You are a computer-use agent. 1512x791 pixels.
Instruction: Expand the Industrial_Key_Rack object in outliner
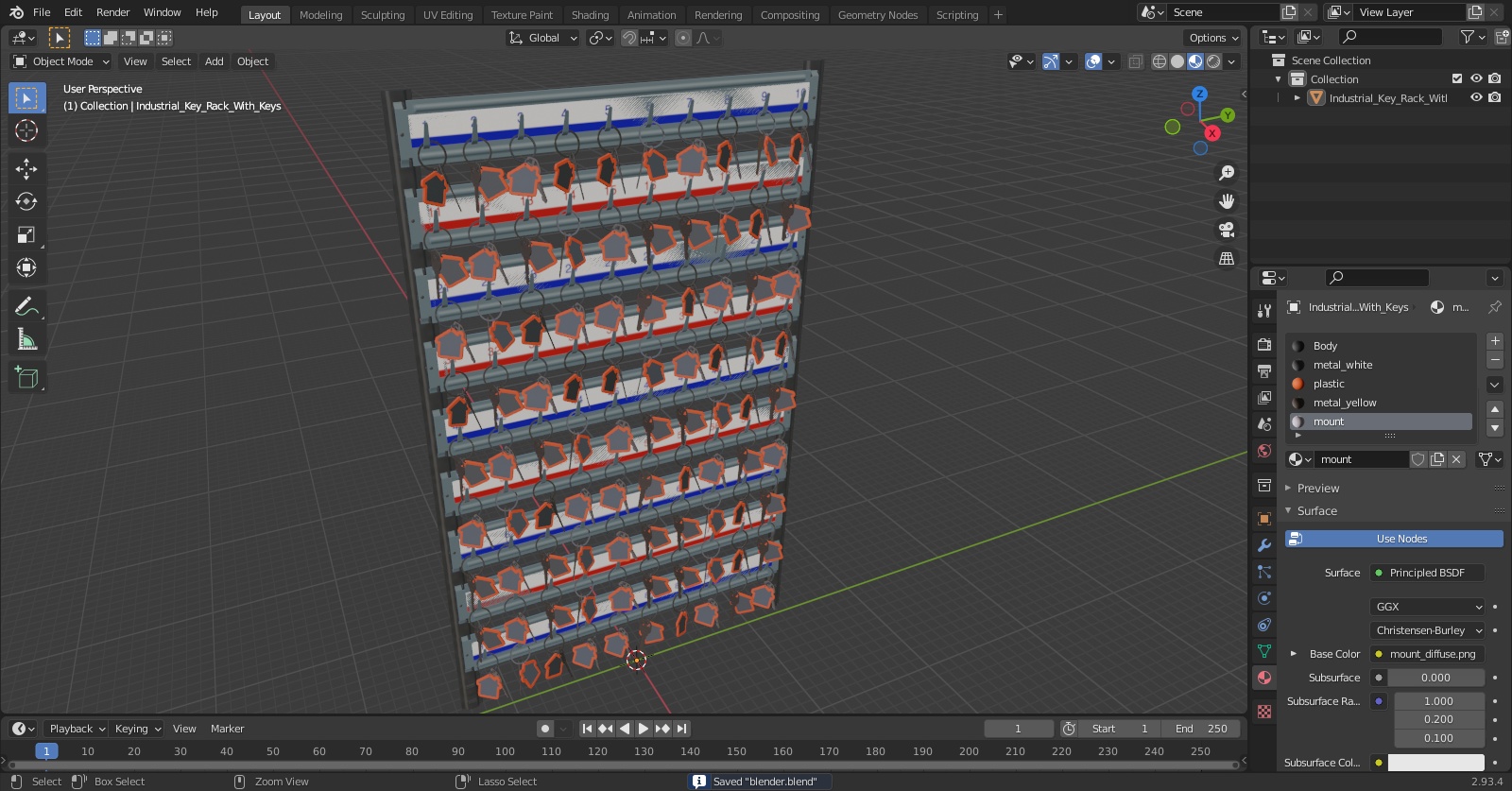[x=1297, y=97]
